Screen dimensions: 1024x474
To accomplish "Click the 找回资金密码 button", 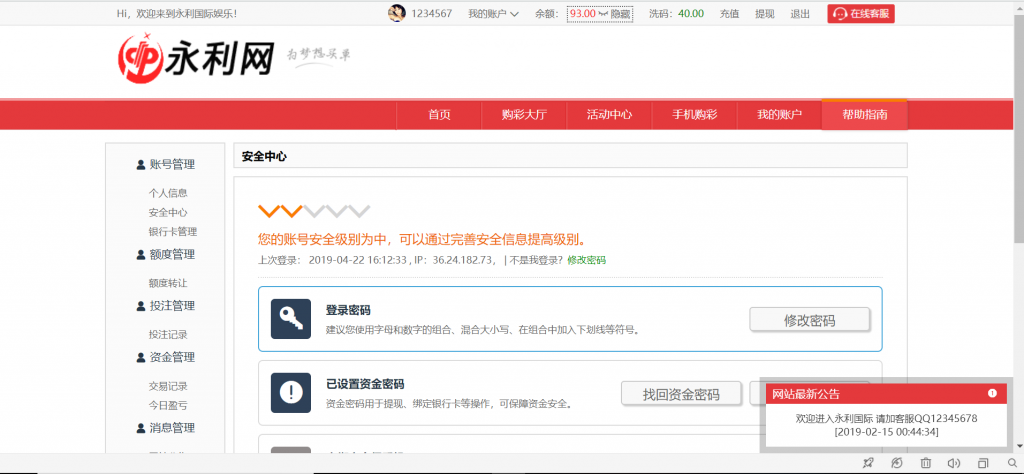I will (x=682, y=393).
